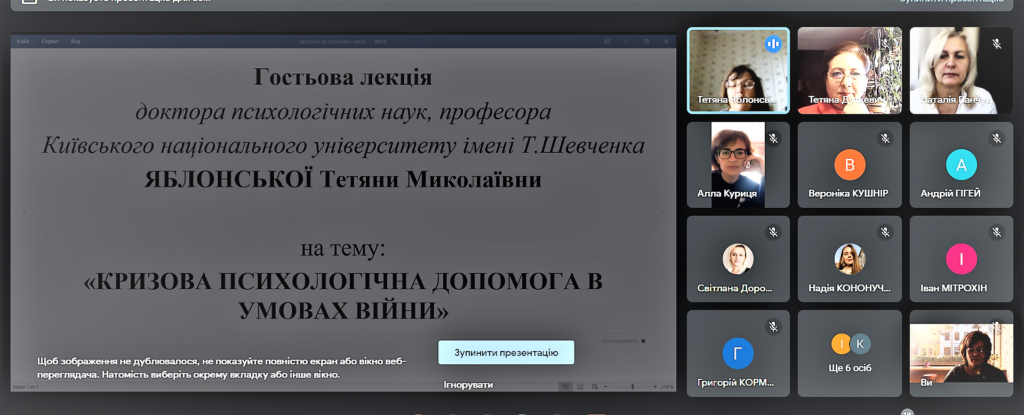Click the 'Ігнорувати' link
The image size is (1024, 415).
pos(468,384)
